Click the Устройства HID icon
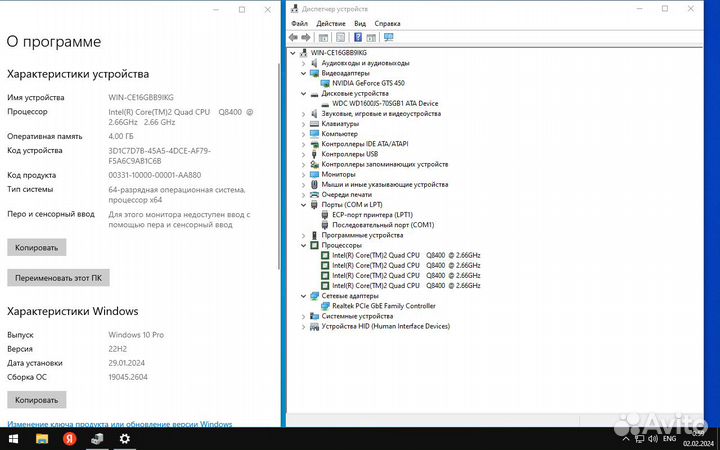720x450 pixels. coord(314,326)
